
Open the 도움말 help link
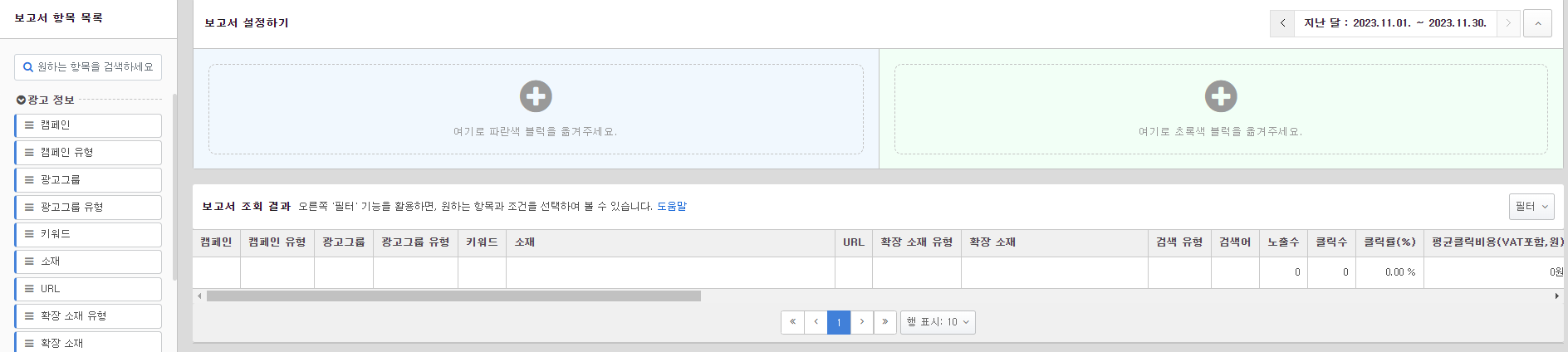pyautogui.click(x=672, y=207)
